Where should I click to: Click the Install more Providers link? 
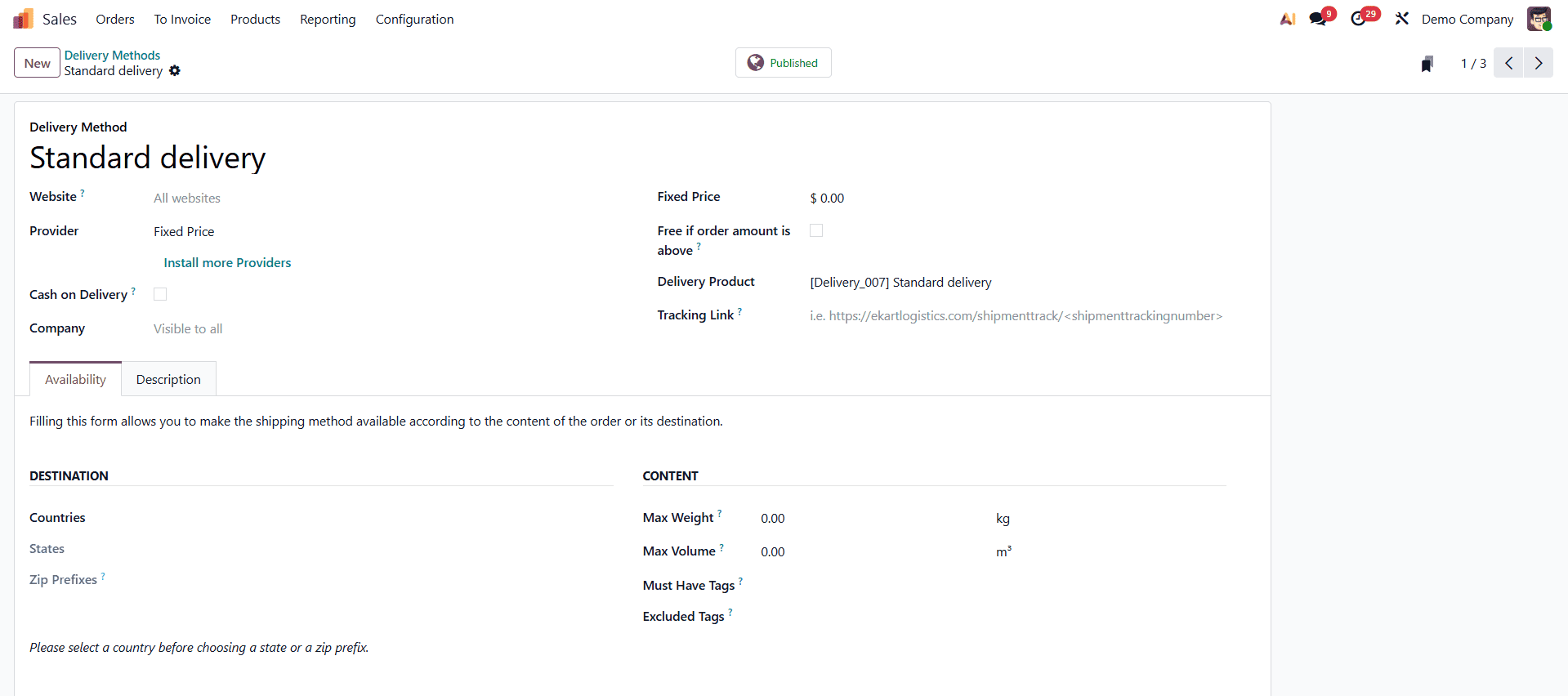click(x=227, y=263)
